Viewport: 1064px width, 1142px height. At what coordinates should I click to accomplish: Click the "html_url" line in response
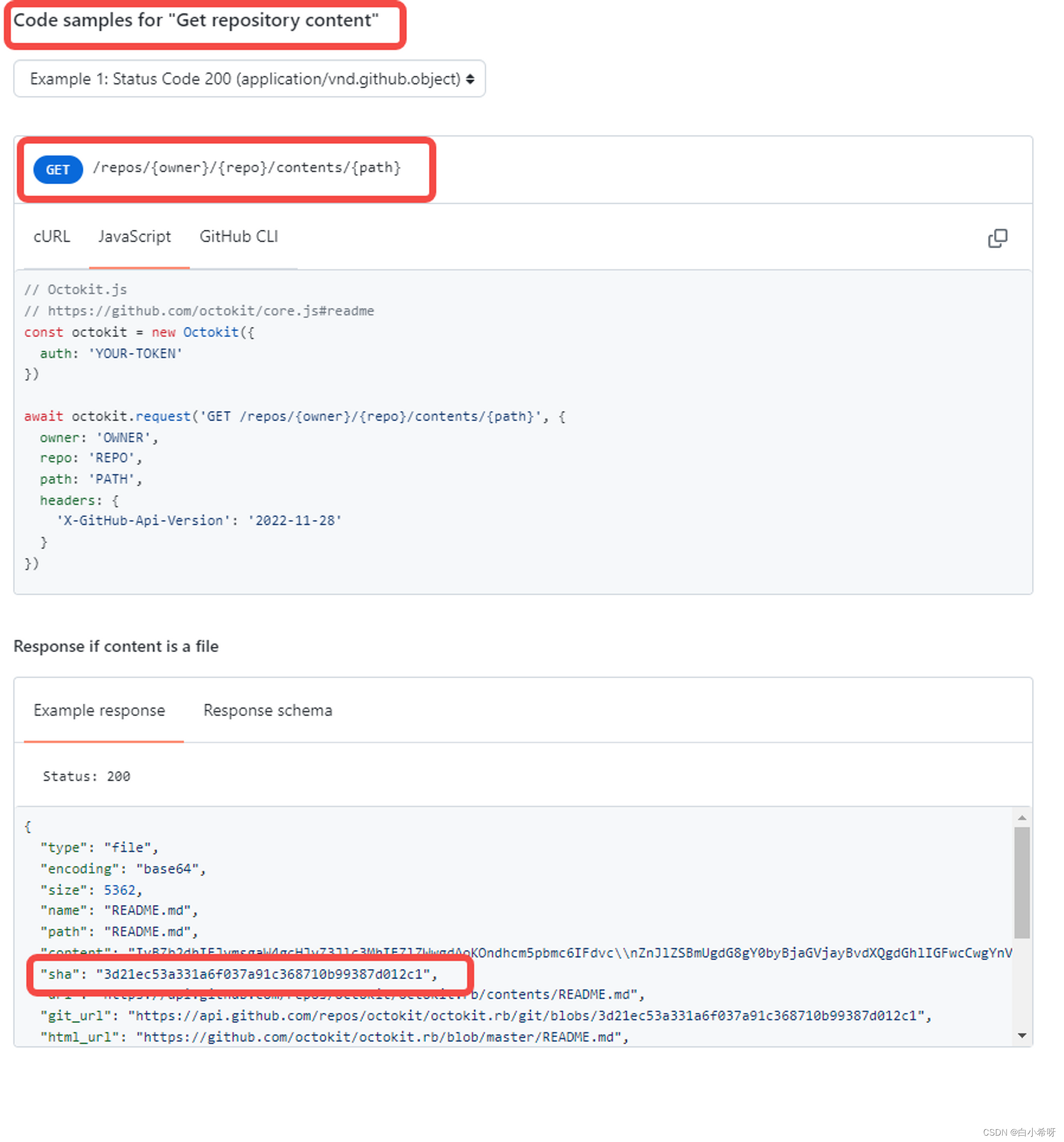(x=335, y=1037)
